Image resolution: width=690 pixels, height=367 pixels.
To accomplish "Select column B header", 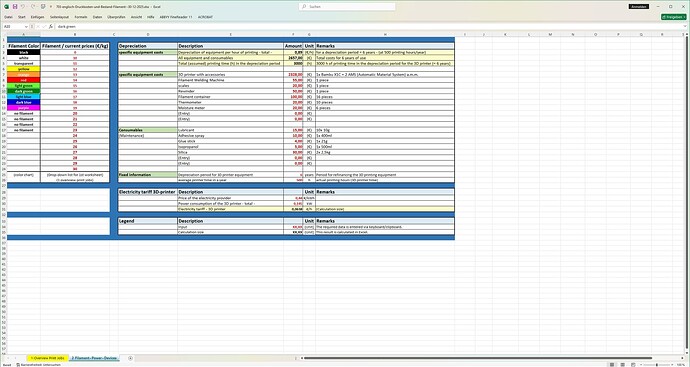I will coord(75,34).
